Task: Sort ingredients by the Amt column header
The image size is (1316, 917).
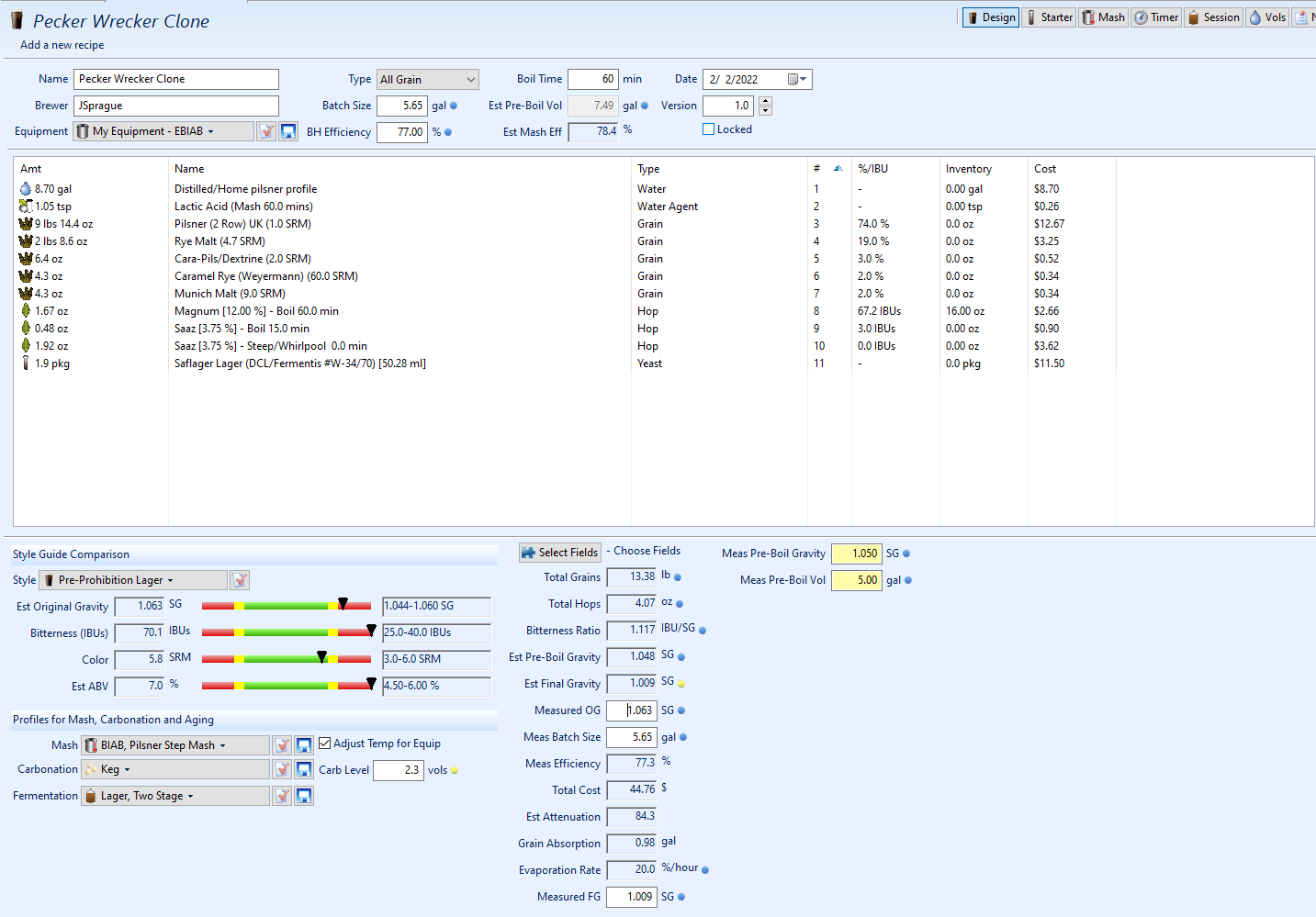Action: pyautogui.click(x=90, y=169)
